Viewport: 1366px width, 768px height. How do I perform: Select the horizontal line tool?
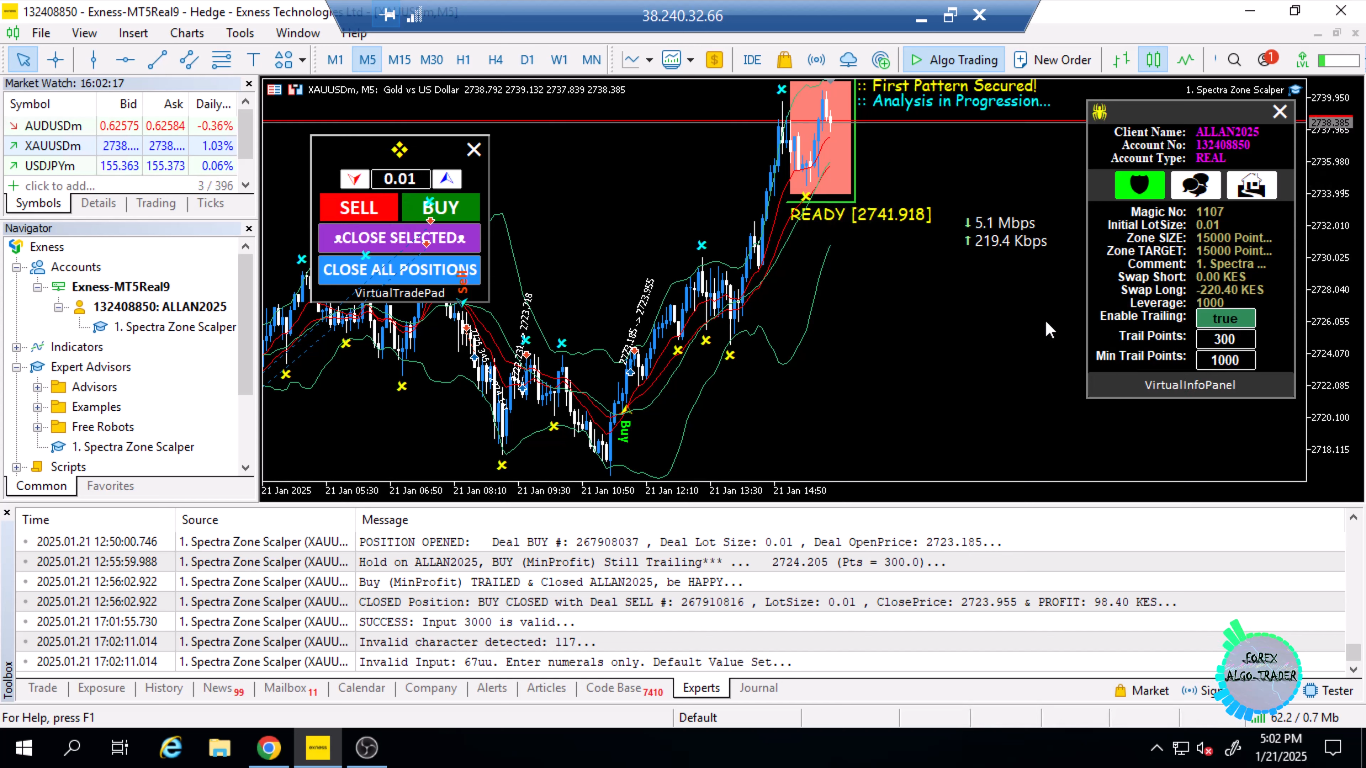[x=124, y=59]
